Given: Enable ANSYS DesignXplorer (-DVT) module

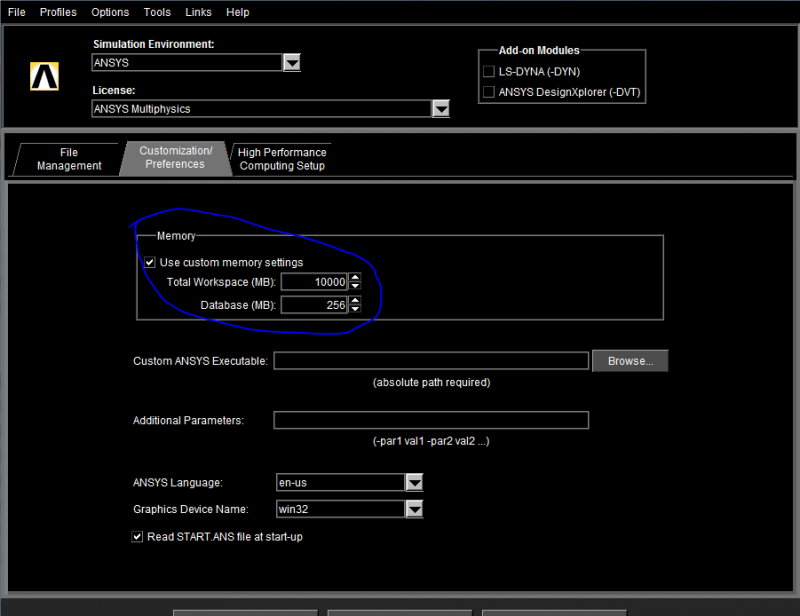Looking at the screenshot, I should 489,92.
